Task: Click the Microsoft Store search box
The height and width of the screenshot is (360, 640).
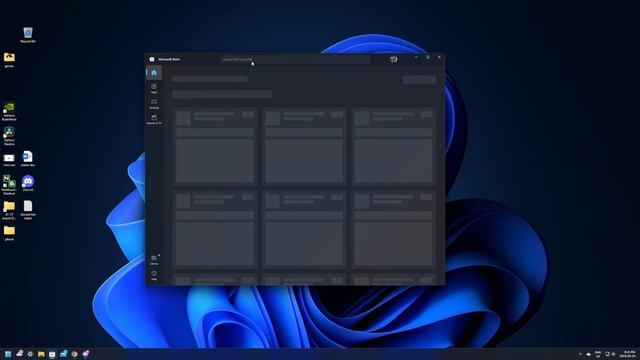Action: [x=295, y=59]
